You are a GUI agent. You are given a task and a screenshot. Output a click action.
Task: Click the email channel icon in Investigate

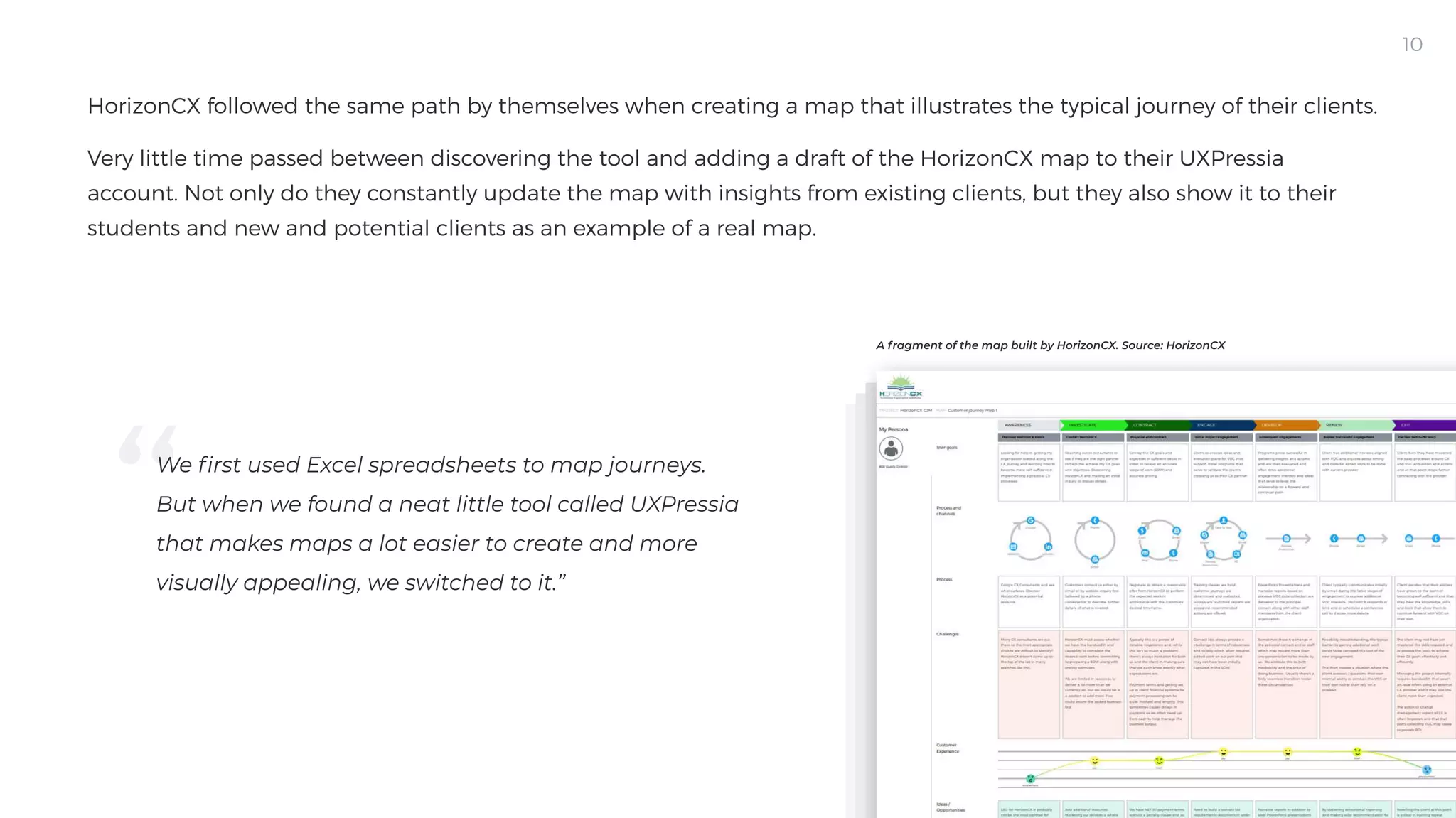(x=1095, y=559)
